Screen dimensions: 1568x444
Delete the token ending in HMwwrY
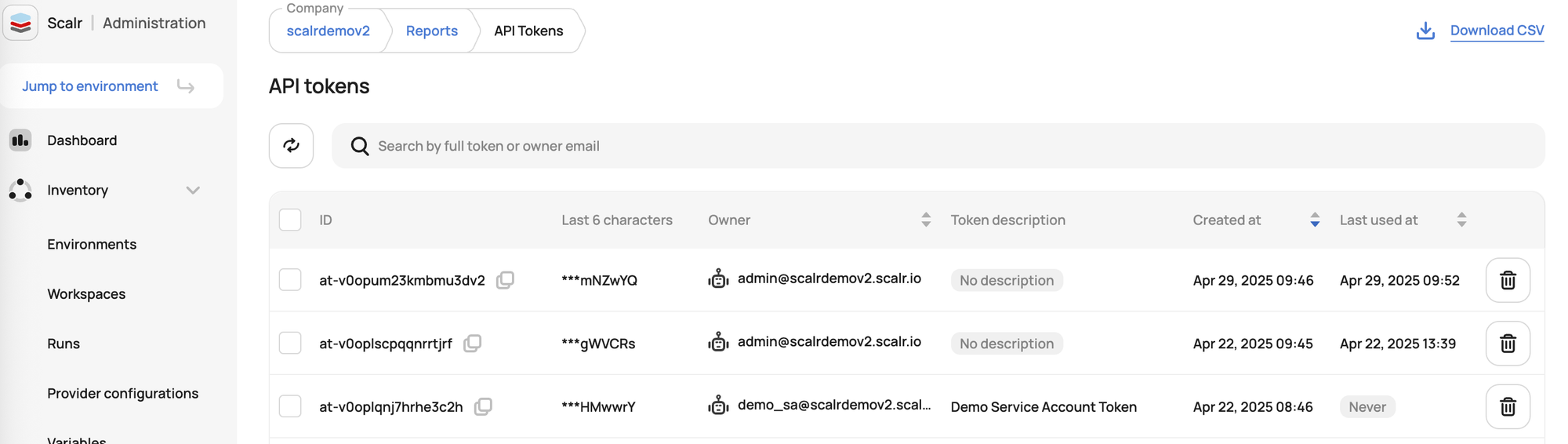point(1508,406)
